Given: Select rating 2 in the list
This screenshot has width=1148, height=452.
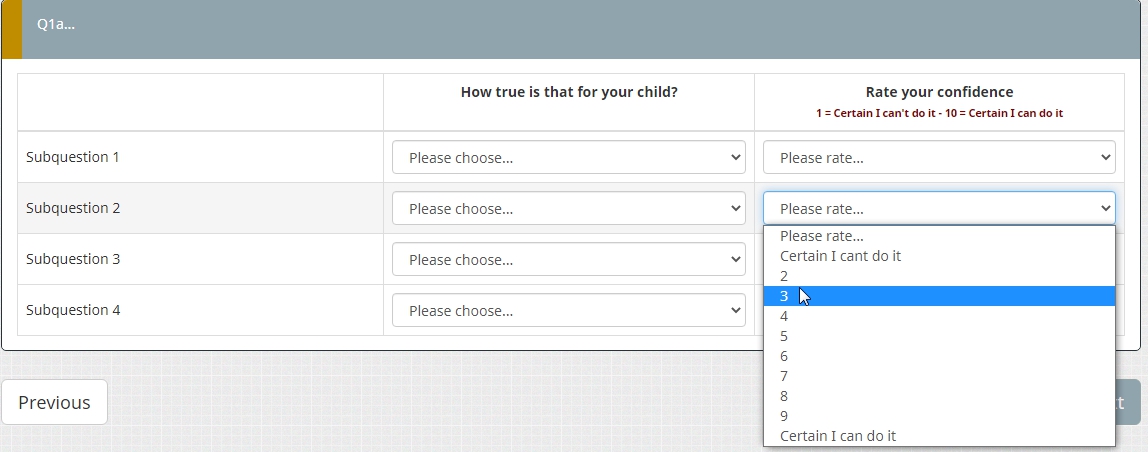Looking at the screenshot, I should click(x=938, y=276).
